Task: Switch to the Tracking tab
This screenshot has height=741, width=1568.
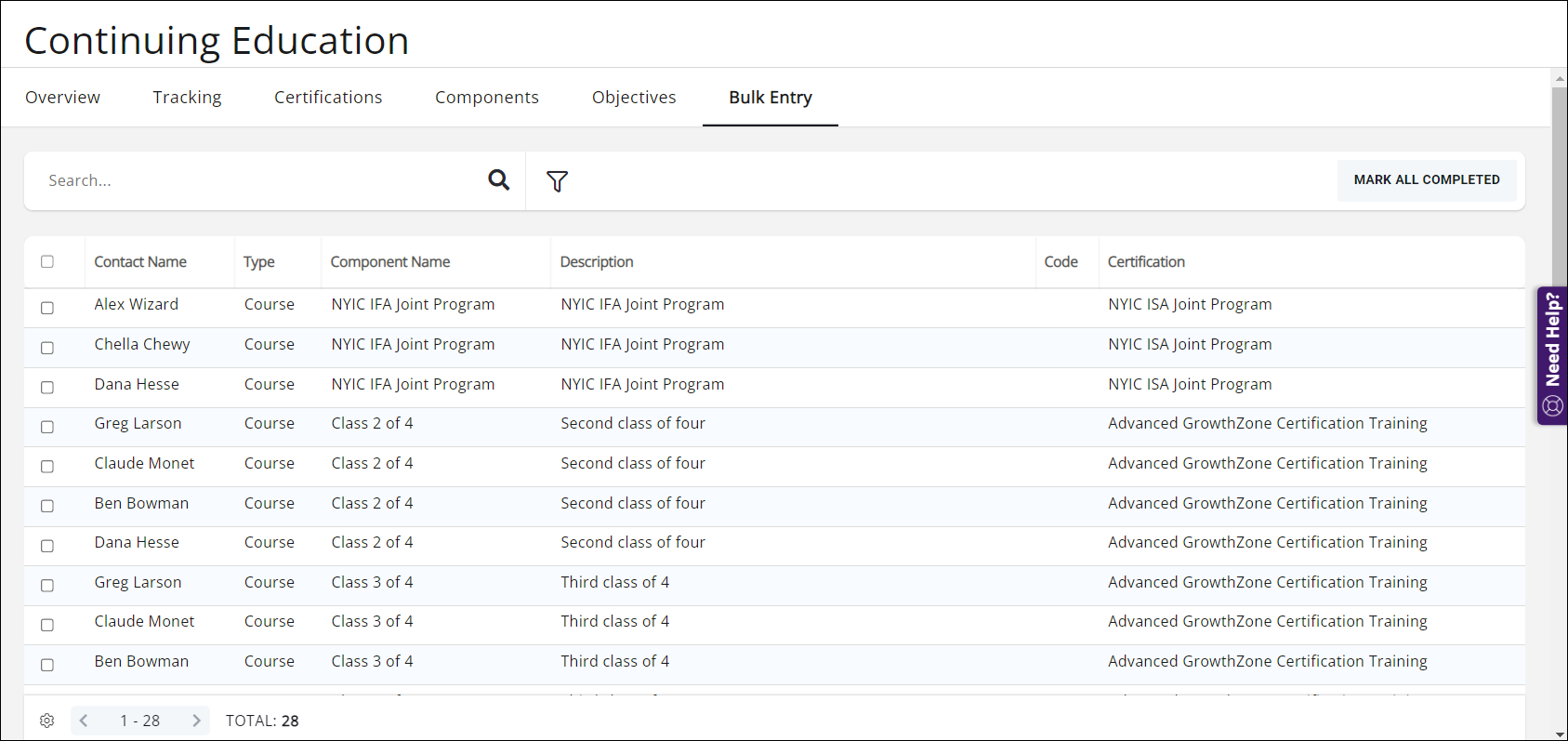Action: pos(187,98)
